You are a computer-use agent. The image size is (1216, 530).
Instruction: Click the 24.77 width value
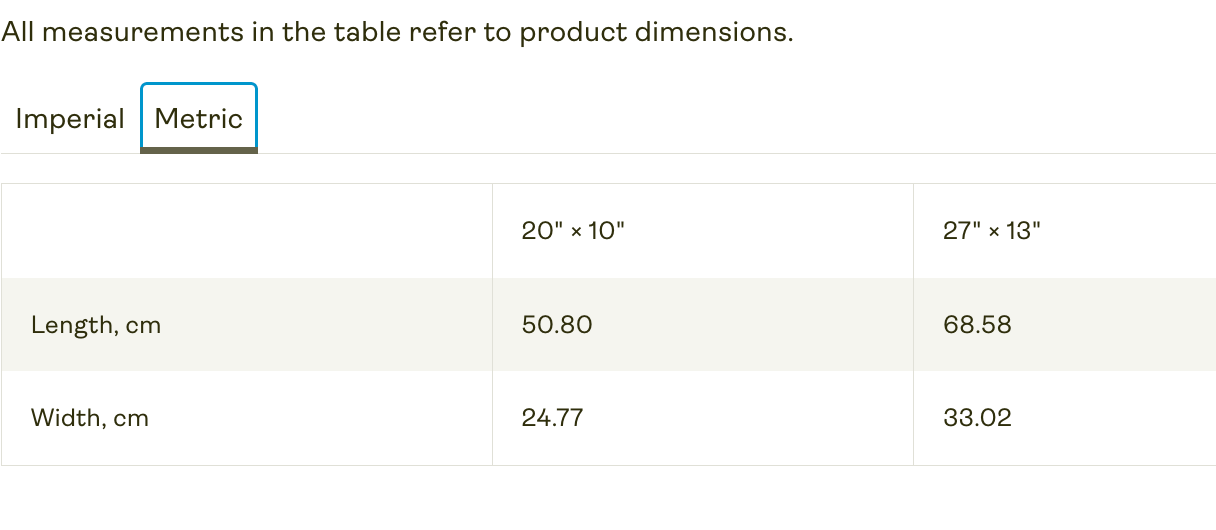(552, 418)
